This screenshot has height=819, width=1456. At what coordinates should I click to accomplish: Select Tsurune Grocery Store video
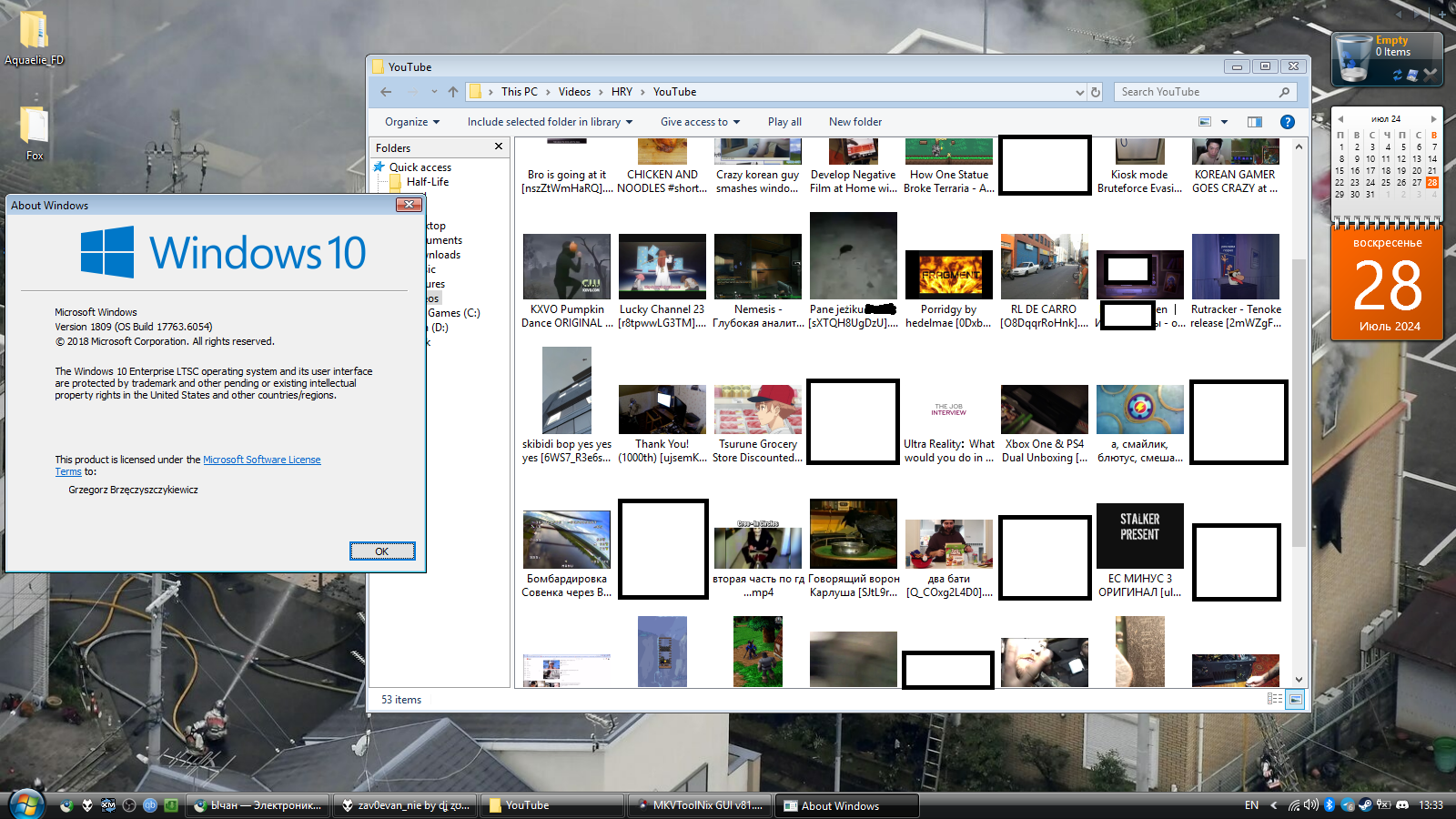point(758,424)
